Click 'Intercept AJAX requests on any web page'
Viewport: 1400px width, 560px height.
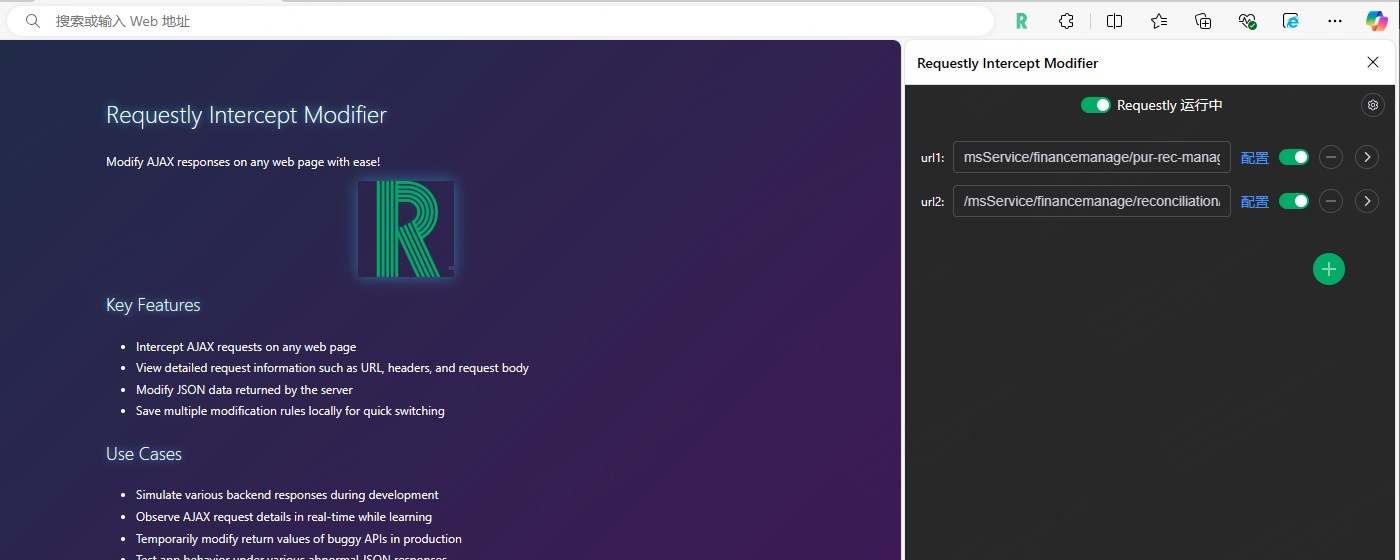point(246,347)
